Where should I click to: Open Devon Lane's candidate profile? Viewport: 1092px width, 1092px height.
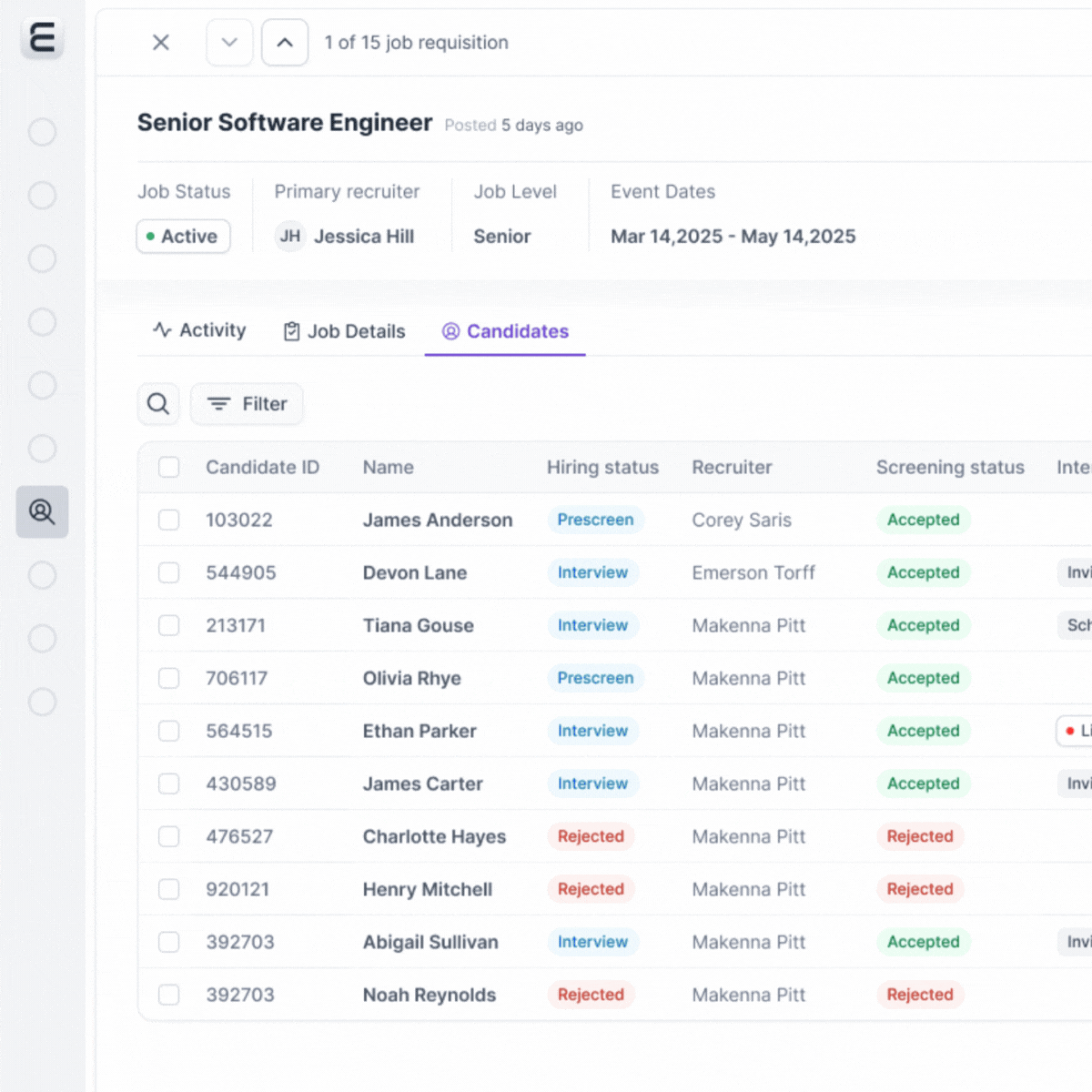pyautogui.click(x=414, y=572)
